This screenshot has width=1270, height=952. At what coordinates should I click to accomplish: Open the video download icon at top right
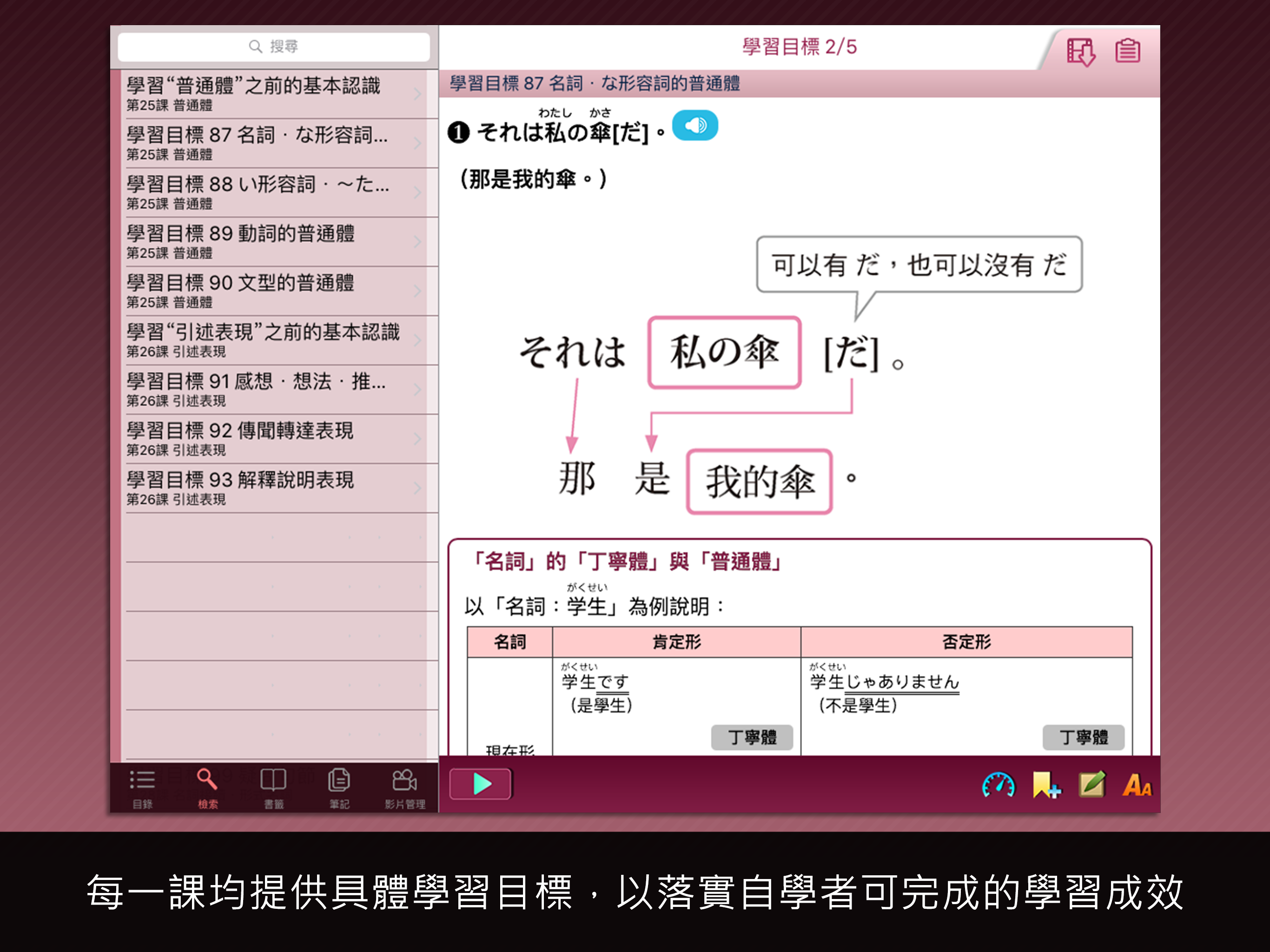click(x=1080, y=52)
